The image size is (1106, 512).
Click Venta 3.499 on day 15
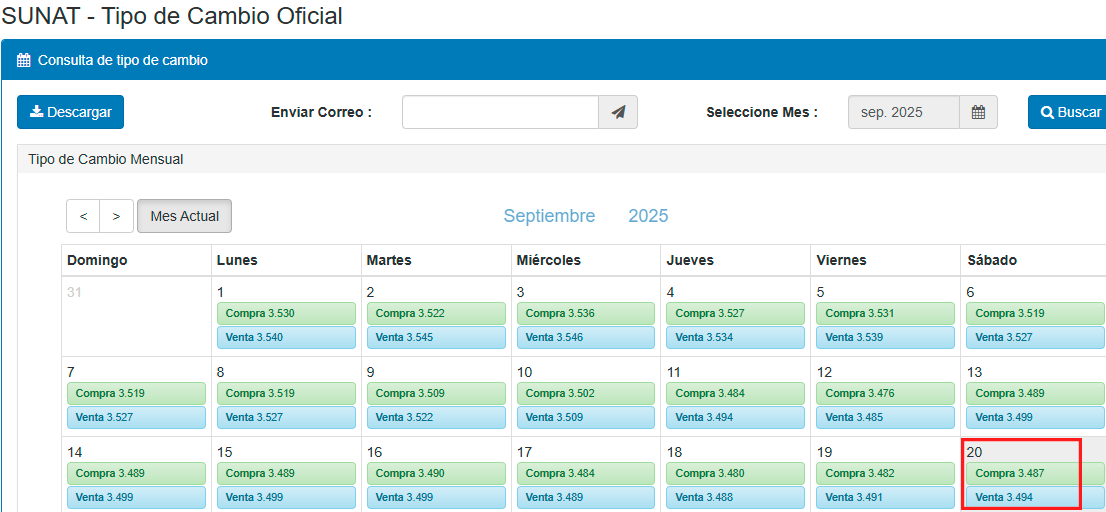point(286,498)
